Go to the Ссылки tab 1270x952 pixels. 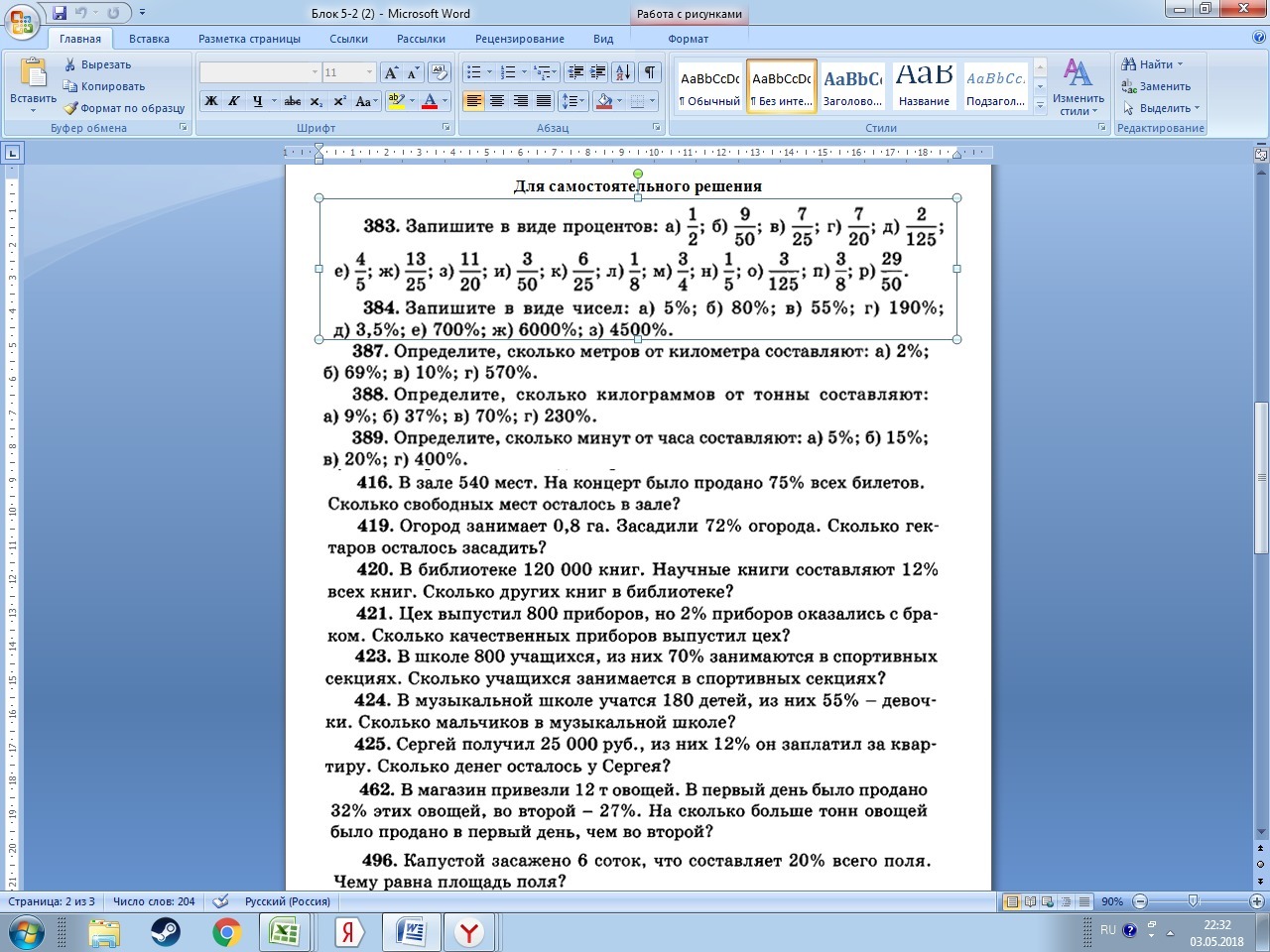348,39
